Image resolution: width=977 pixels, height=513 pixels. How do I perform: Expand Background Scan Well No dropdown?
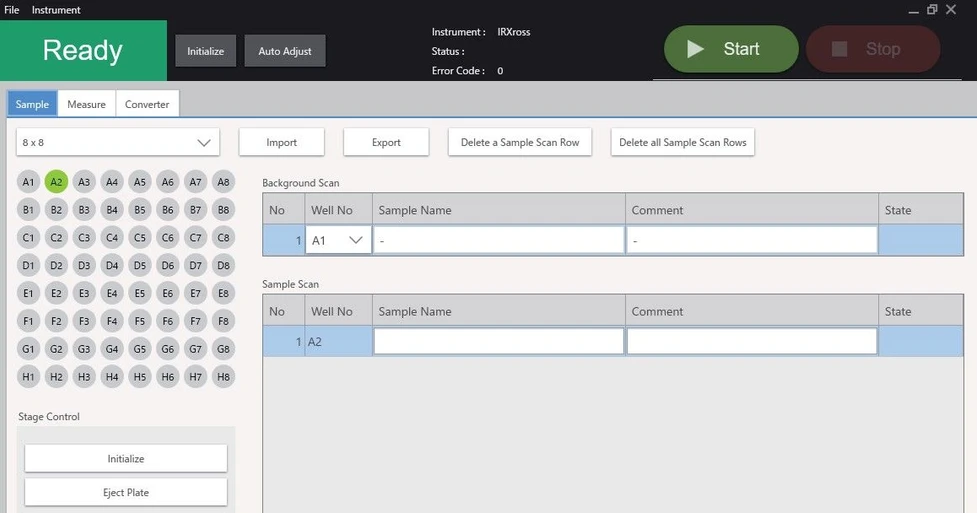click(338, 241)
